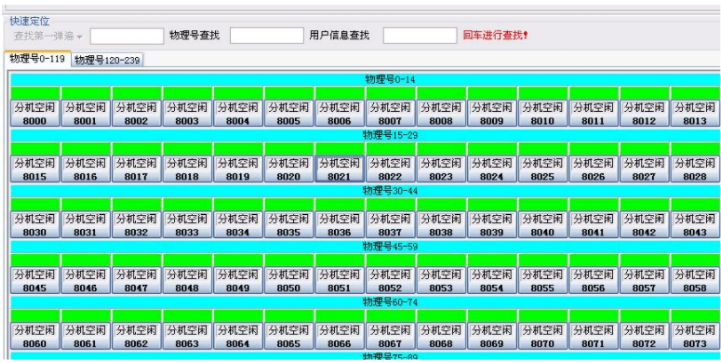
Task: Click the 物理号45-59 group header
Action: coord(365,247)
